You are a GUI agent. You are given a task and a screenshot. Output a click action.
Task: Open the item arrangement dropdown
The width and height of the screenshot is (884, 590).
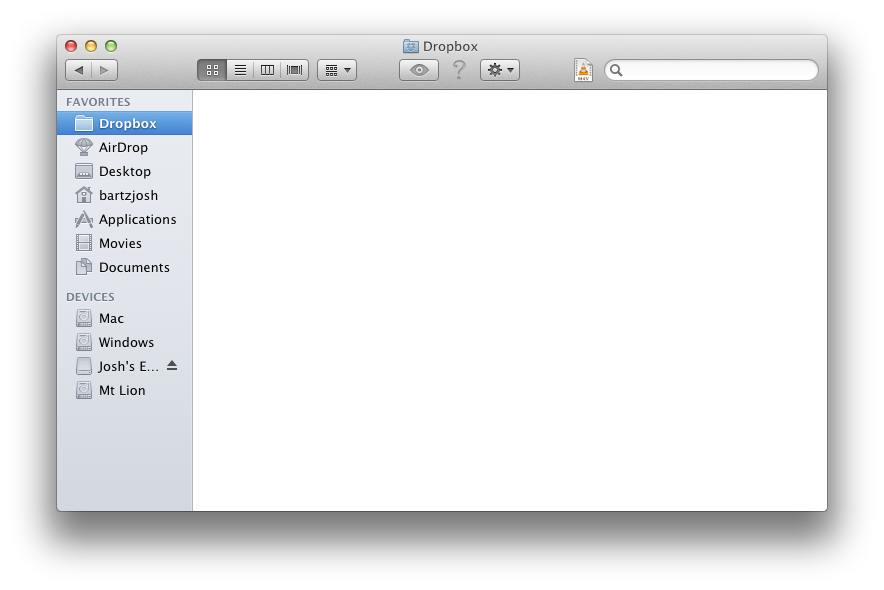point(337,70)
